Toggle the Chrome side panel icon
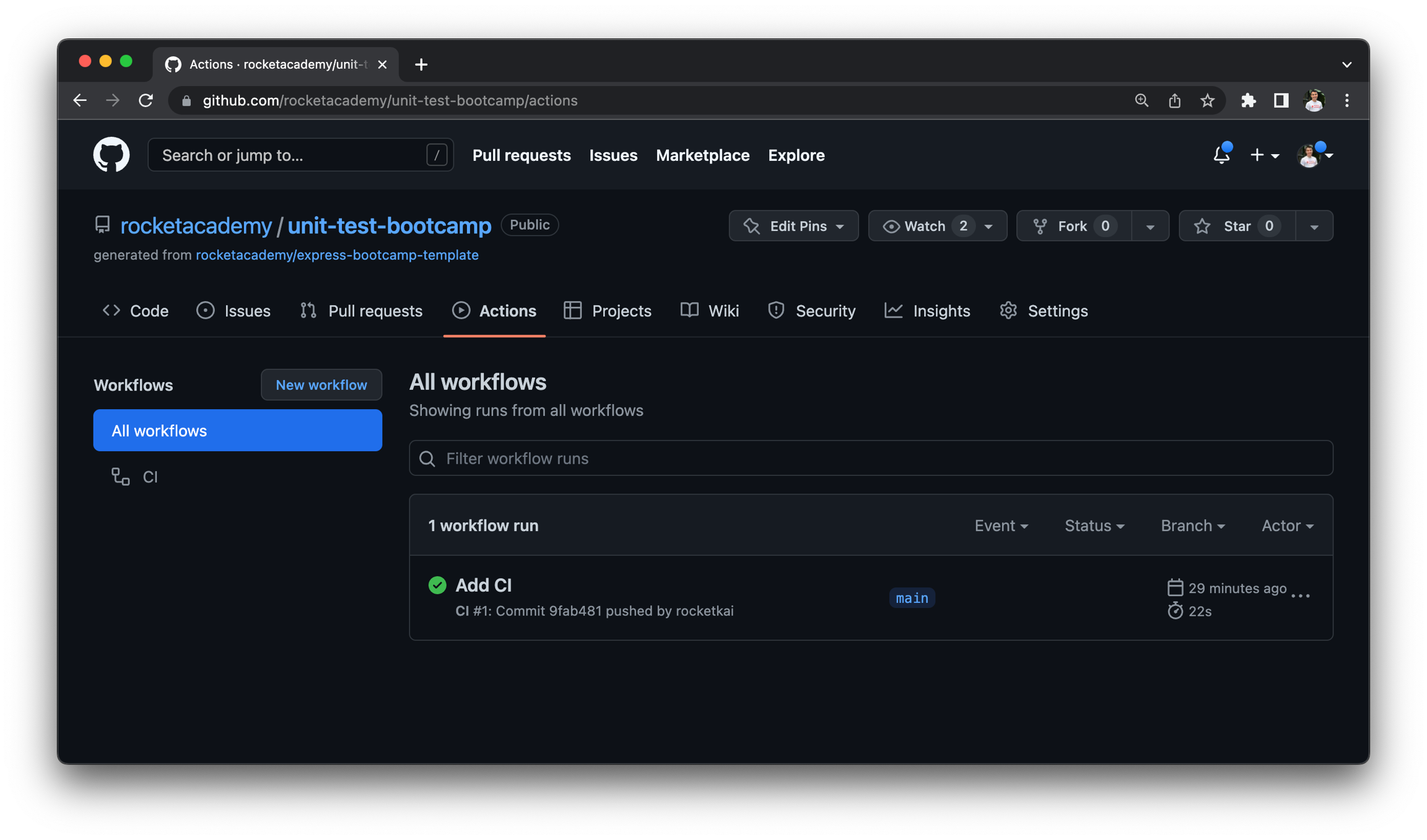The image size is (1427, 840). tap(1281, 101)
